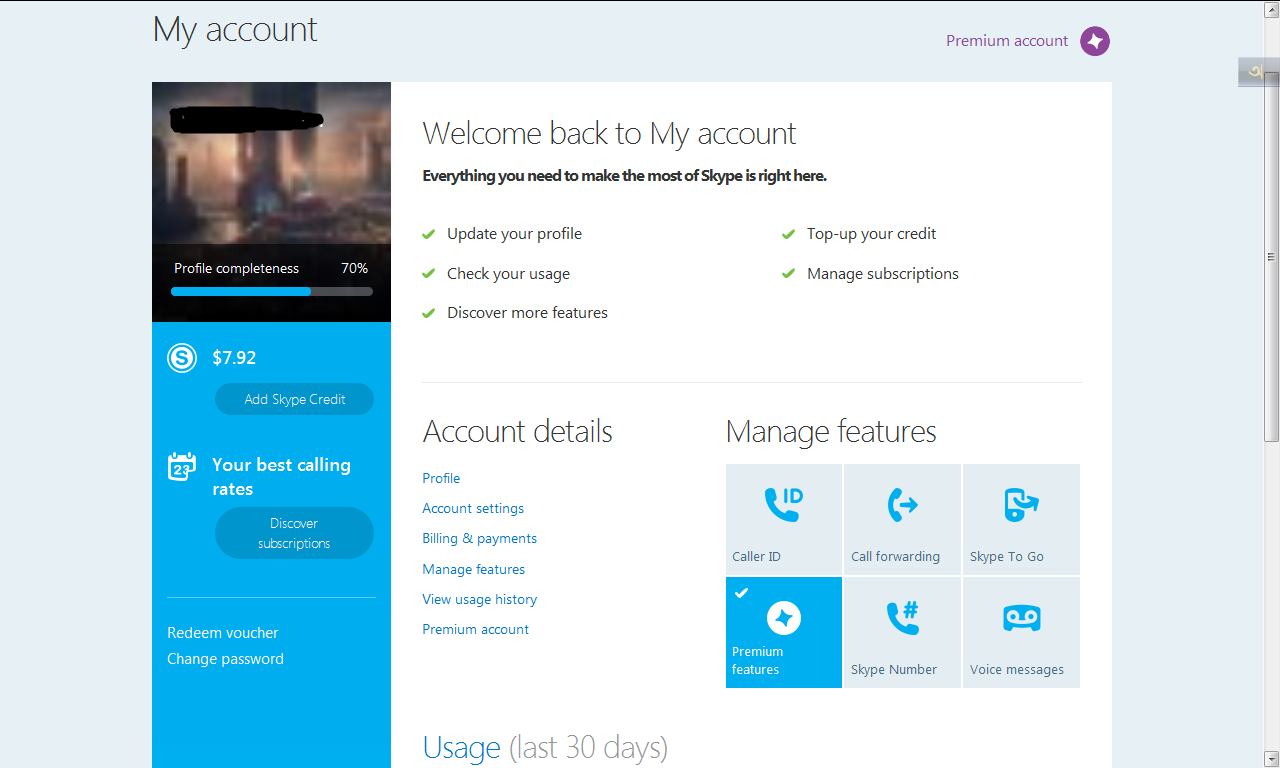Open Manage features link under Account details
The height and width of the screenshot is (768, 1280).
coord(473,569)
